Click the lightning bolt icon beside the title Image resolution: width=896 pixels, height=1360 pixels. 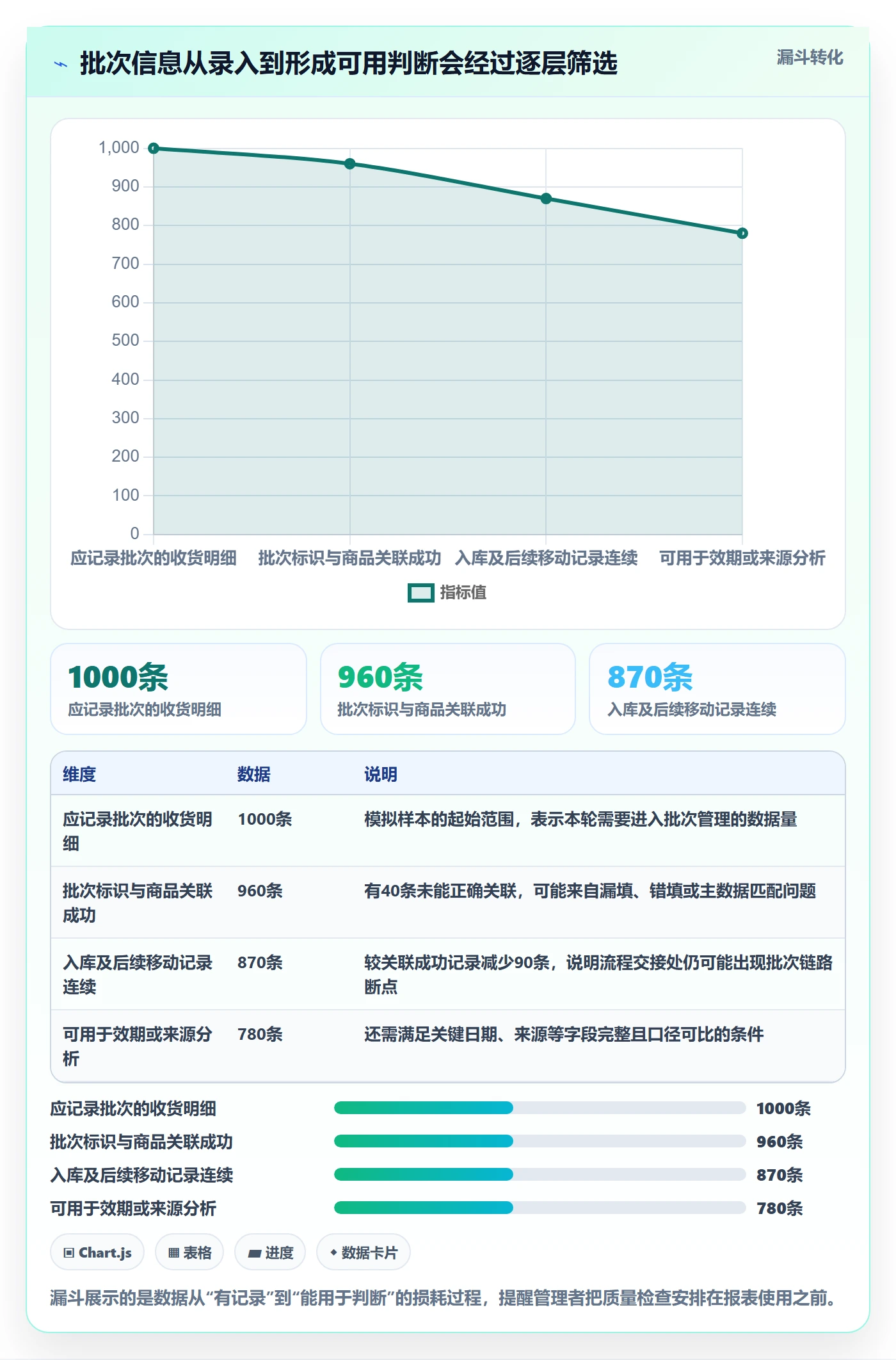pos(61,64)
